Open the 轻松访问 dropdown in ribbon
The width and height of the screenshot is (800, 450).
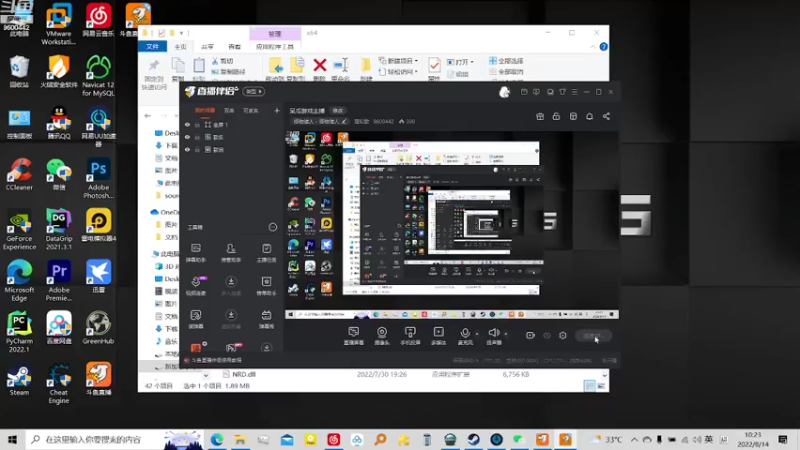coord(398,72)
